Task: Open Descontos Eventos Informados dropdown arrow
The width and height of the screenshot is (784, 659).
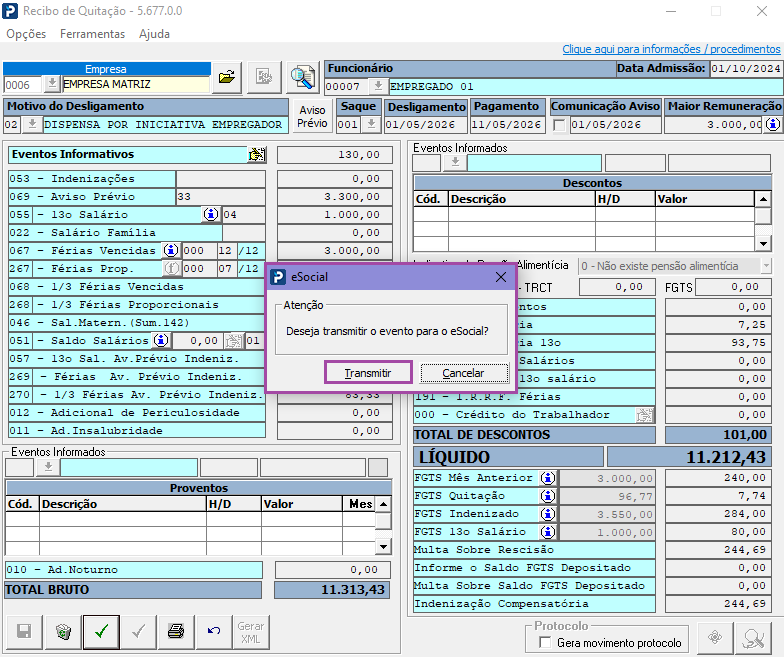Action: (455, 162)
